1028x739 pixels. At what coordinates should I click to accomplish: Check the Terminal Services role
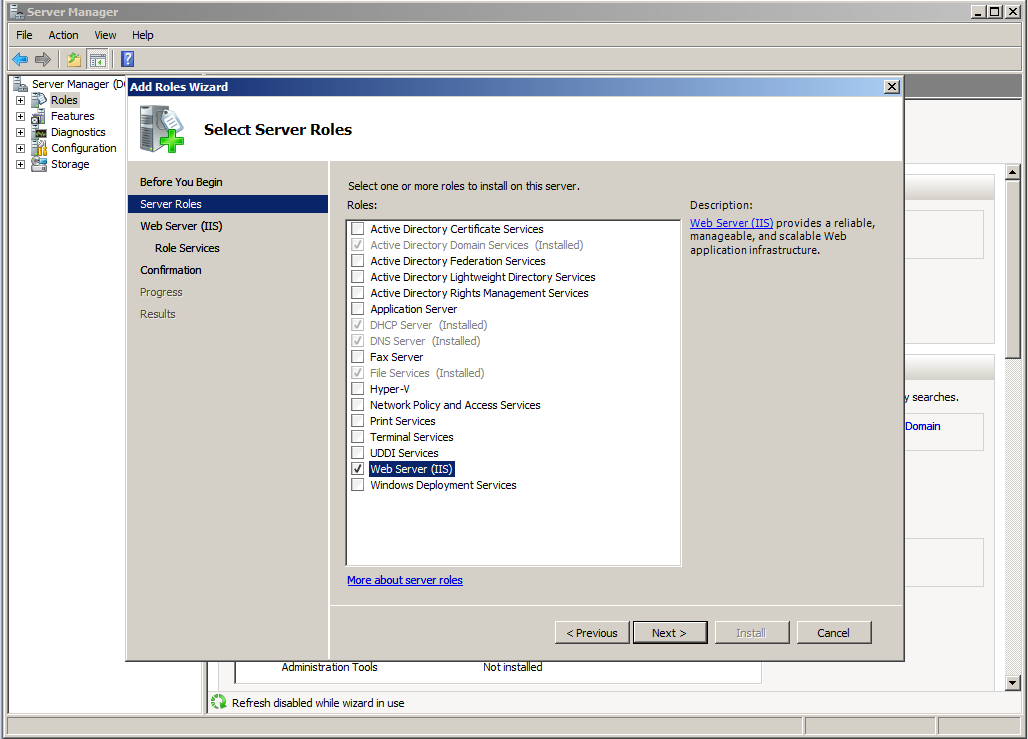[357, 437]
